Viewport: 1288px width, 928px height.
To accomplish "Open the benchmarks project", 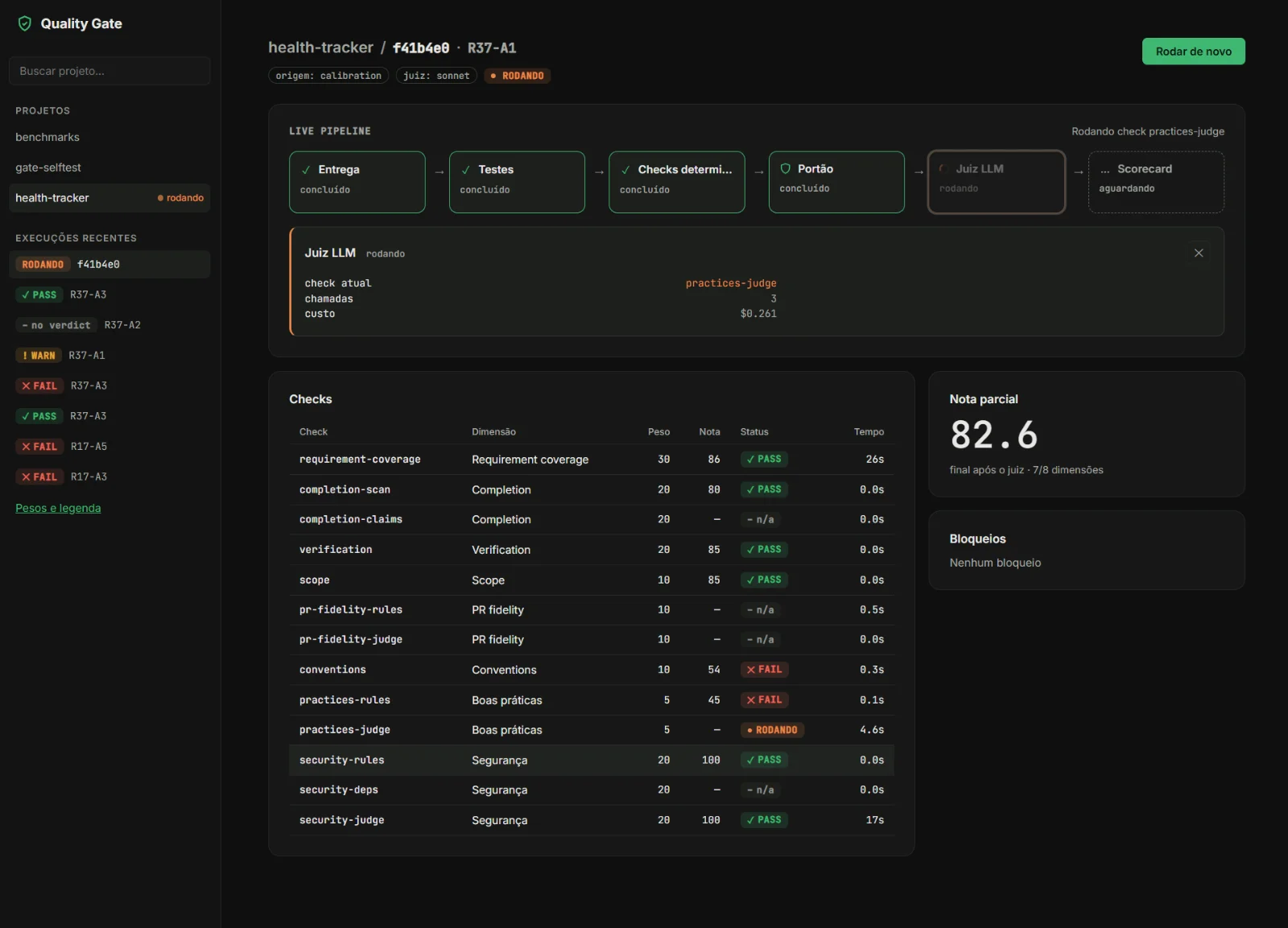I will [109, 137].
